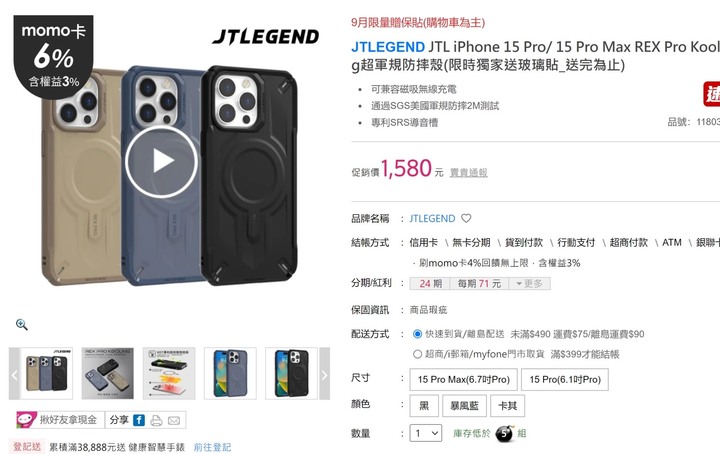Click the email envelope share icon
This screenshot has height=454, width=720.
click(174, 420)
